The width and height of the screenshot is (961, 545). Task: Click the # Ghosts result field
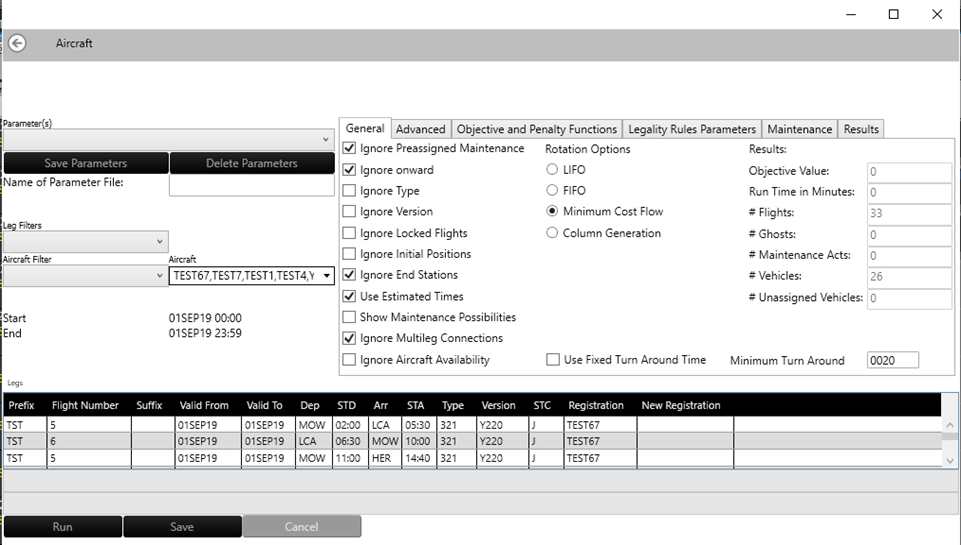click(910, 235)
